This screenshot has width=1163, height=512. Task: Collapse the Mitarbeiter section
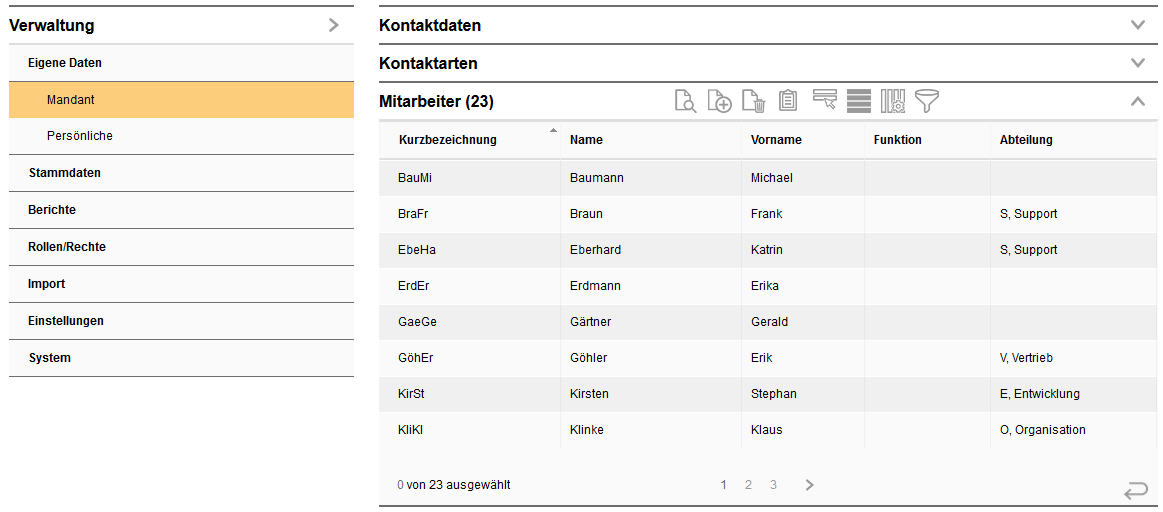coord(1137,101)
